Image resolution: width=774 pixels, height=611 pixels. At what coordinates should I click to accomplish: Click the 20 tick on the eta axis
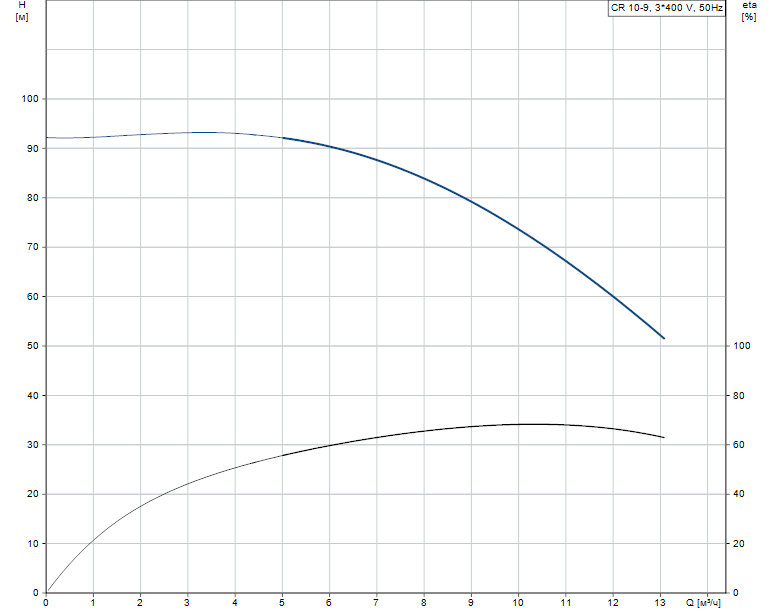click(739, 544)
